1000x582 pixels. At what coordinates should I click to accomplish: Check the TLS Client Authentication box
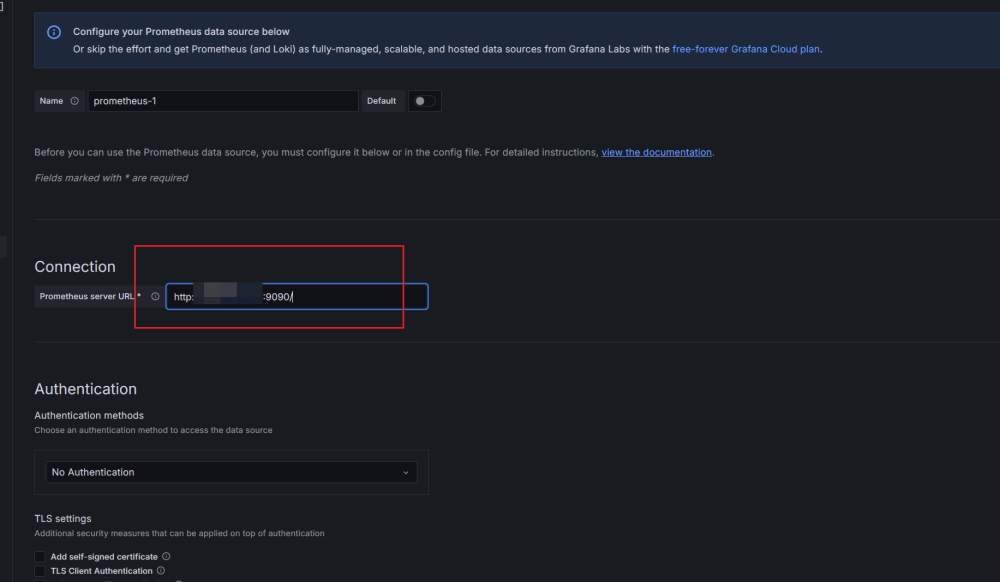pos(40,571)
